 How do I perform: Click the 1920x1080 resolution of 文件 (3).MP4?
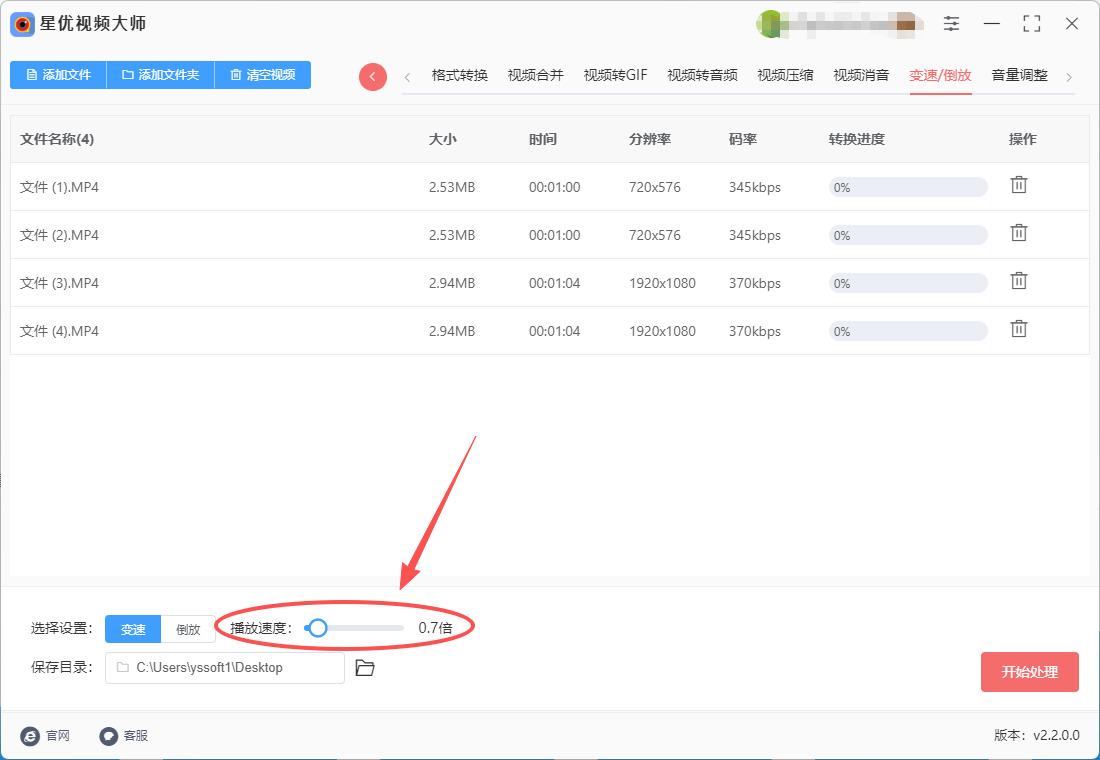(662, 283)
